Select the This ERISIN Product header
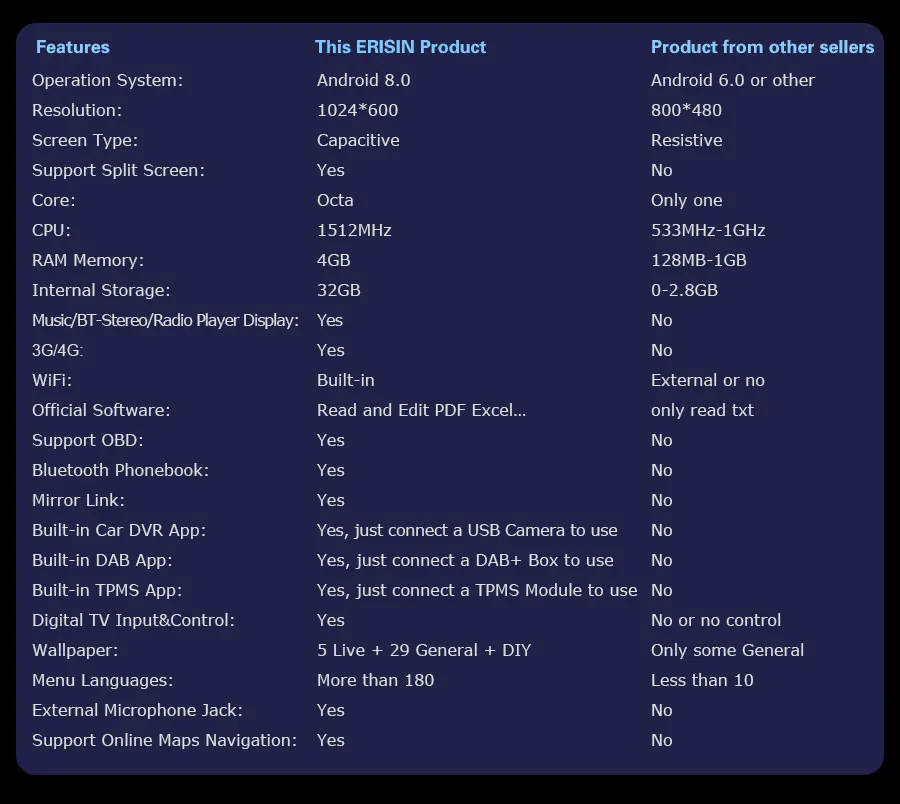900x804 pixels. click(400, 47)
